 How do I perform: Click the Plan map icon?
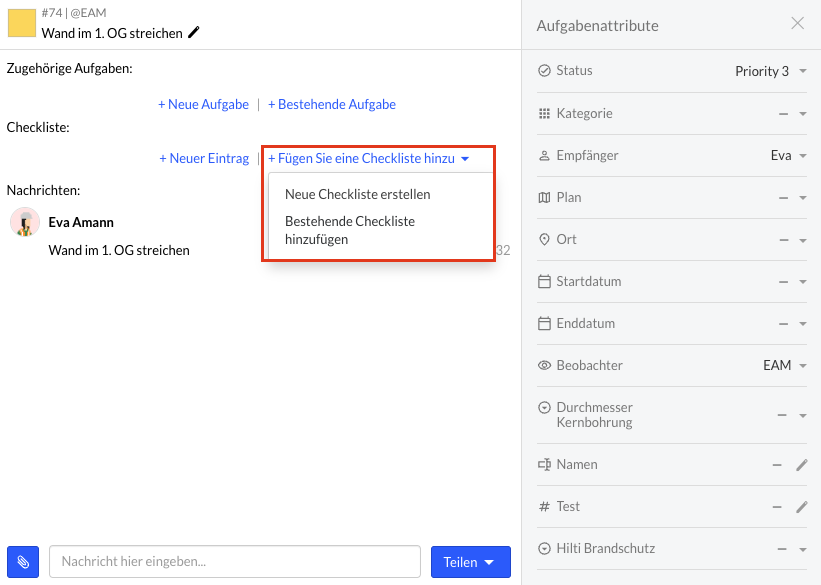pos(545,197)
